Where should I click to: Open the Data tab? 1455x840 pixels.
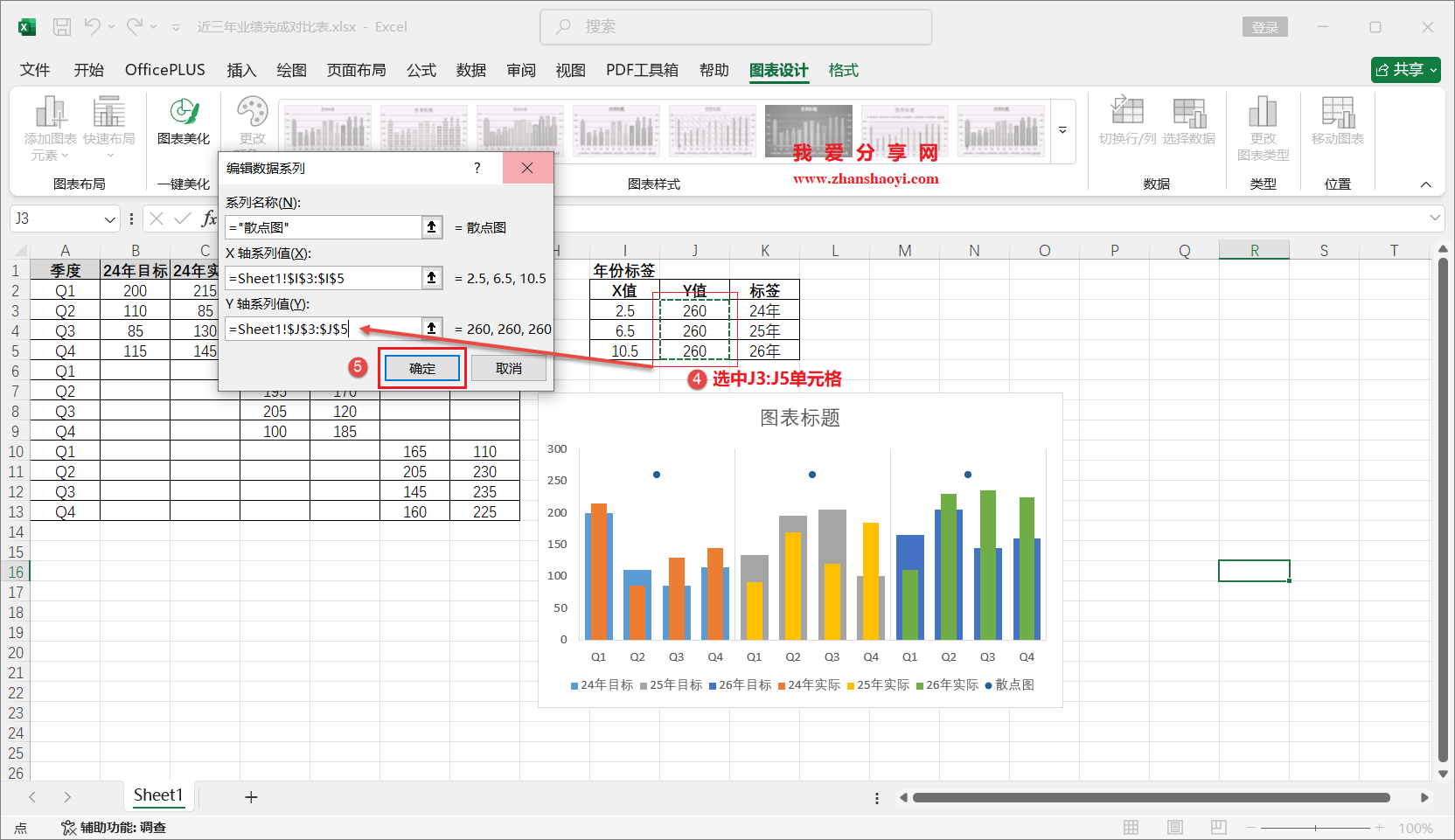[471, 70]
